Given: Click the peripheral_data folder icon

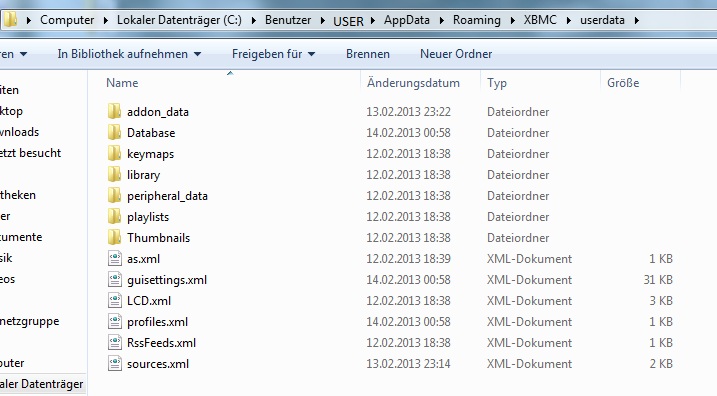Looking at the screenshot, I should coord(114,195).
